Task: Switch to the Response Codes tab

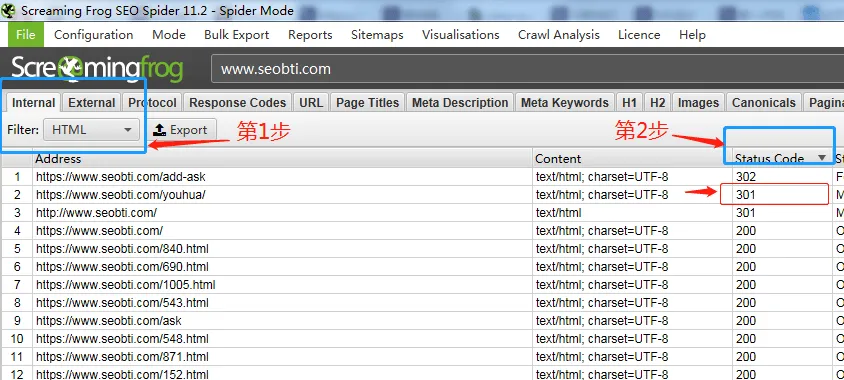Action: pyautogui.click(x=237, y=102)
